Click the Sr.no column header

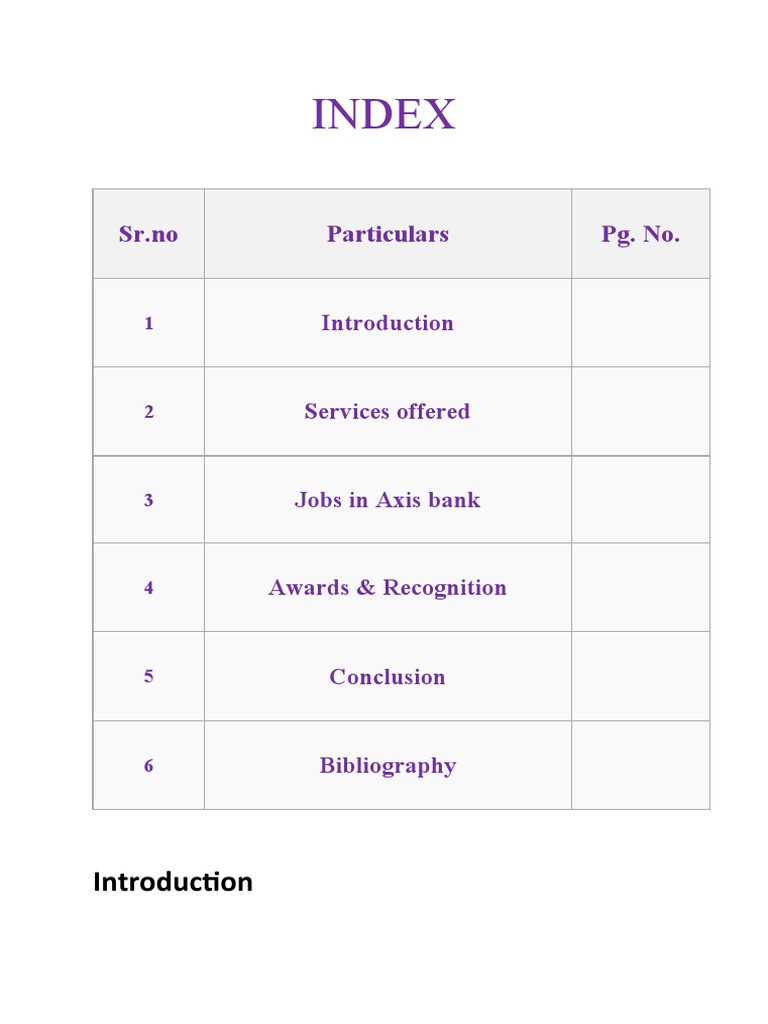coord(148,234)
